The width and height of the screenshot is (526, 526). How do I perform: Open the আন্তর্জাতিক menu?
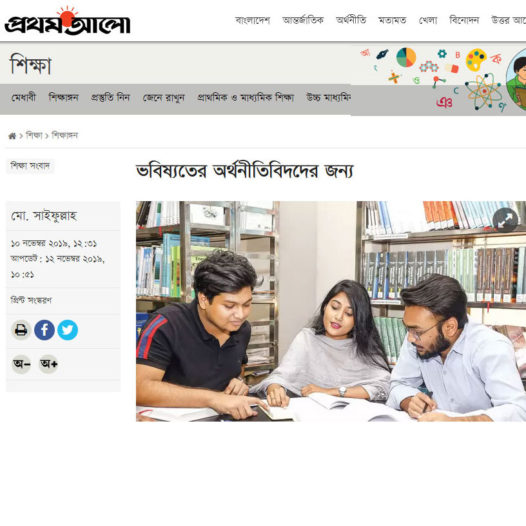coord(303,20)
